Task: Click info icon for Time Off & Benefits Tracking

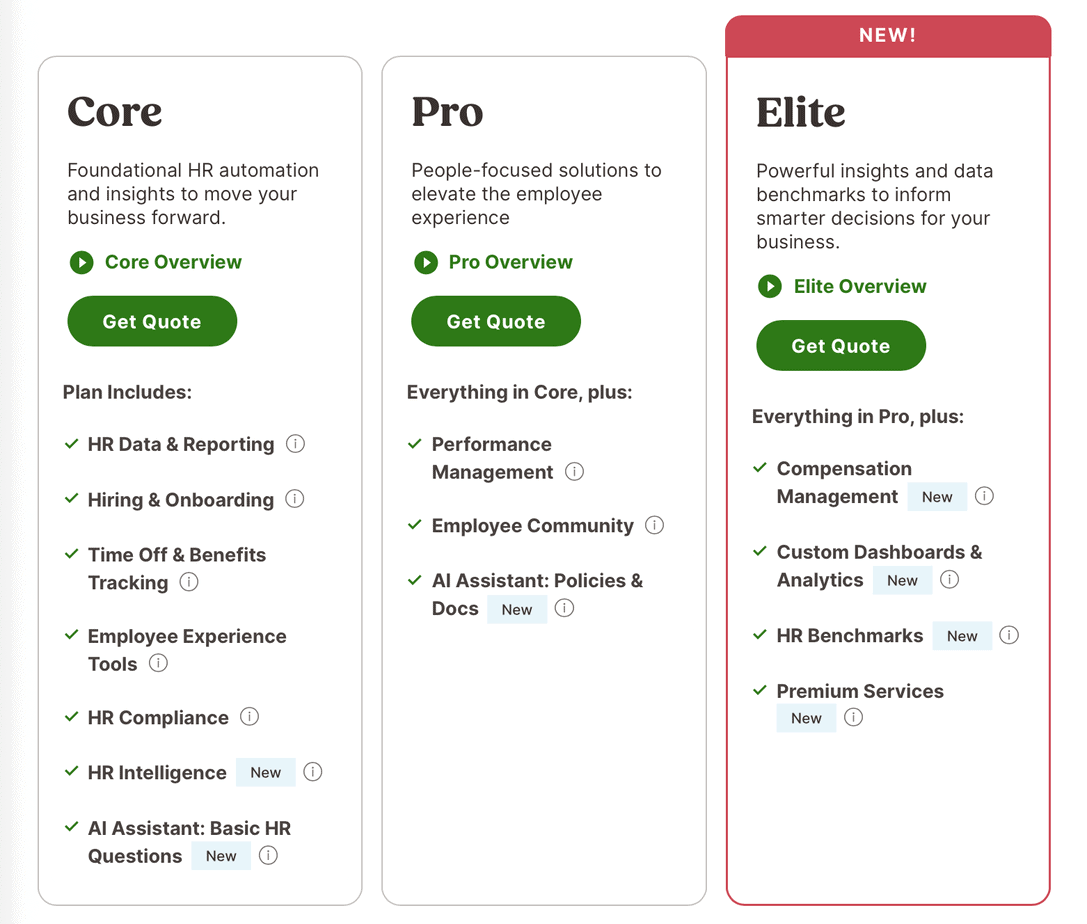Action: tap(189, 582)
